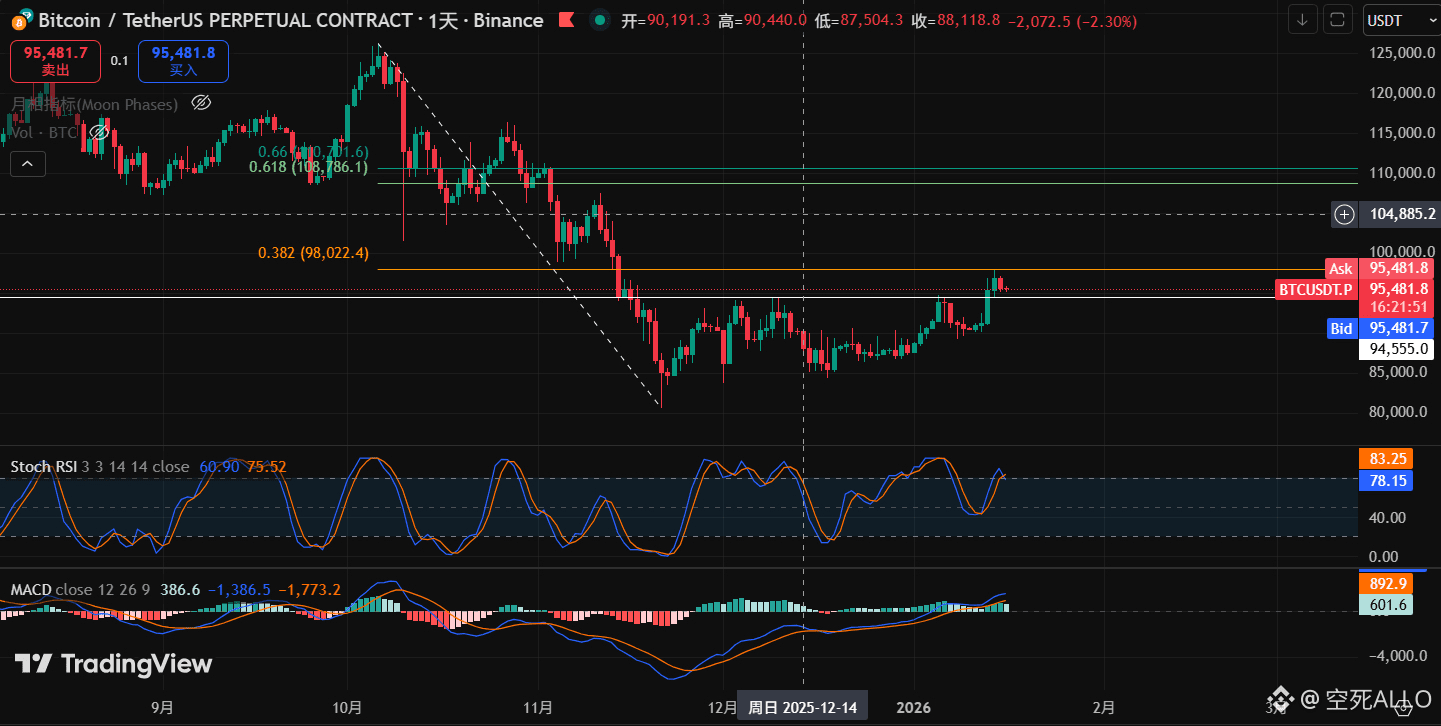Click the 0.382 Fibonacci level label
1441x726 pixels.
coord(313,253)
